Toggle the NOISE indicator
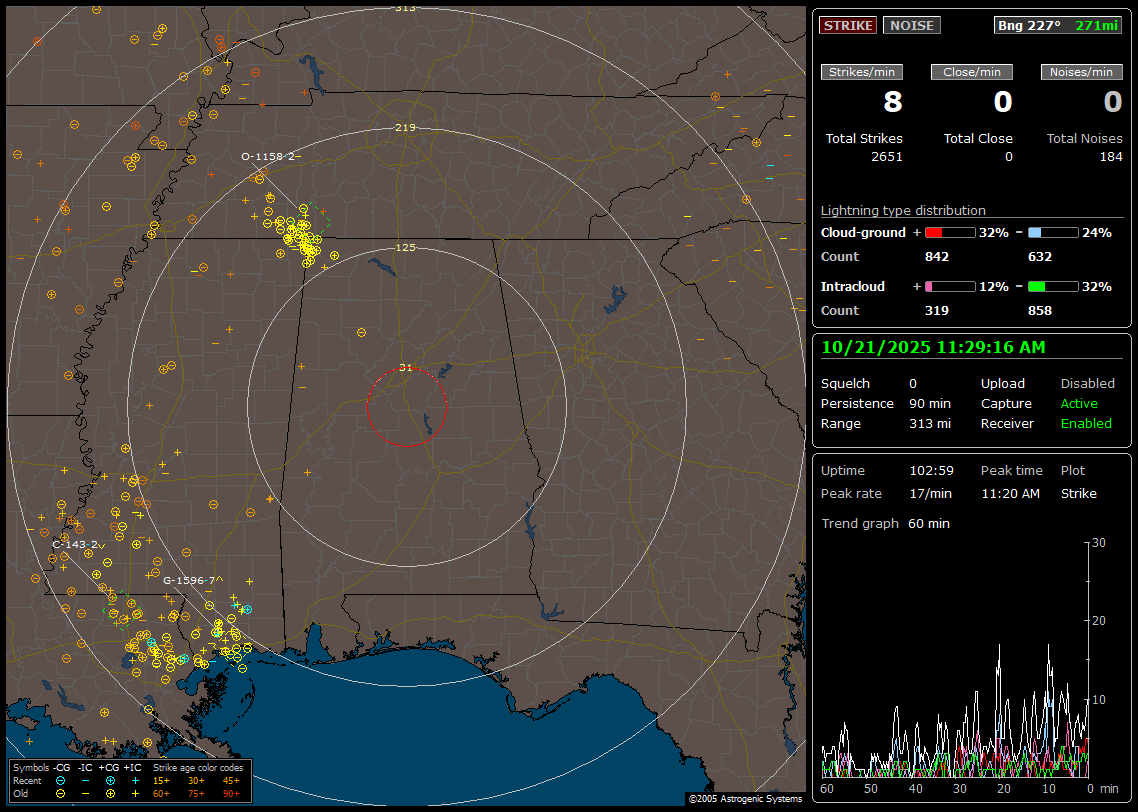Screen dimensions: 1138x812 (911, 25)
